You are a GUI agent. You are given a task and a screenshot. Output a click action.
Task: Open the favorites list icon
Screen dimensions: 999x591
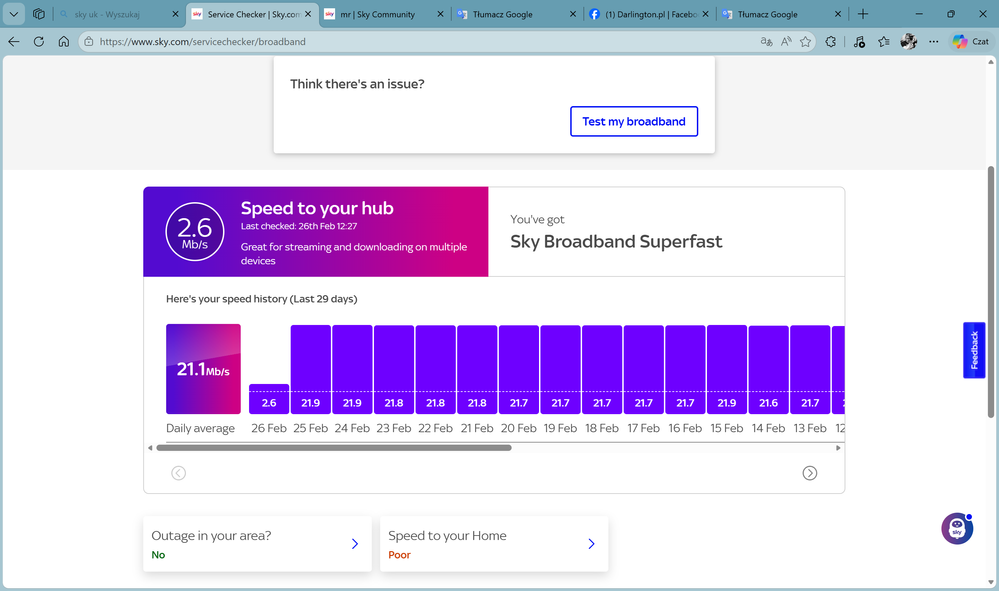pos(884,41)
